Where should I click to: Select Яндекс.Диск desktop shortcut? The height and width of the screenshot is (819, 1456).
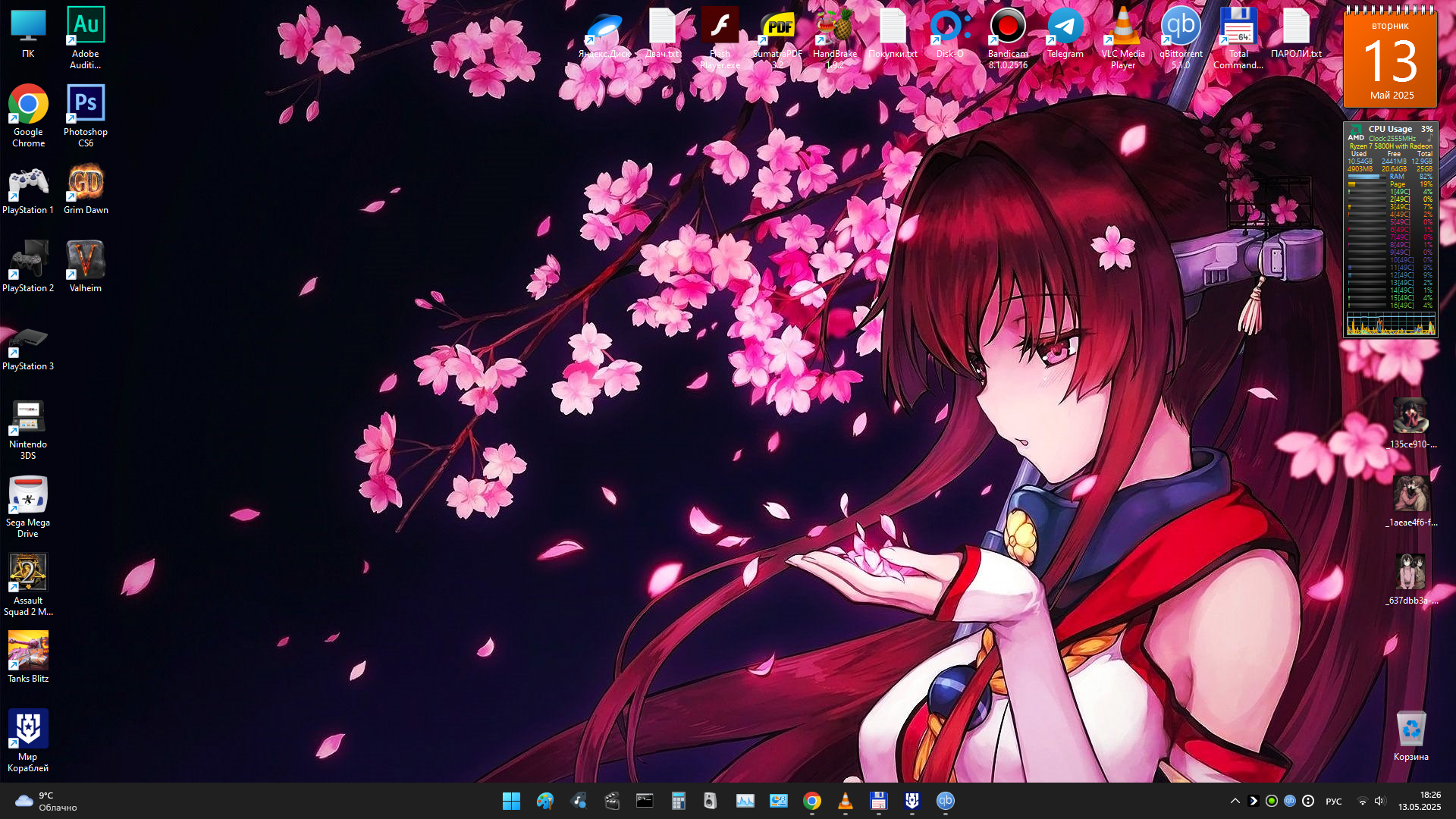click(604, 34)
